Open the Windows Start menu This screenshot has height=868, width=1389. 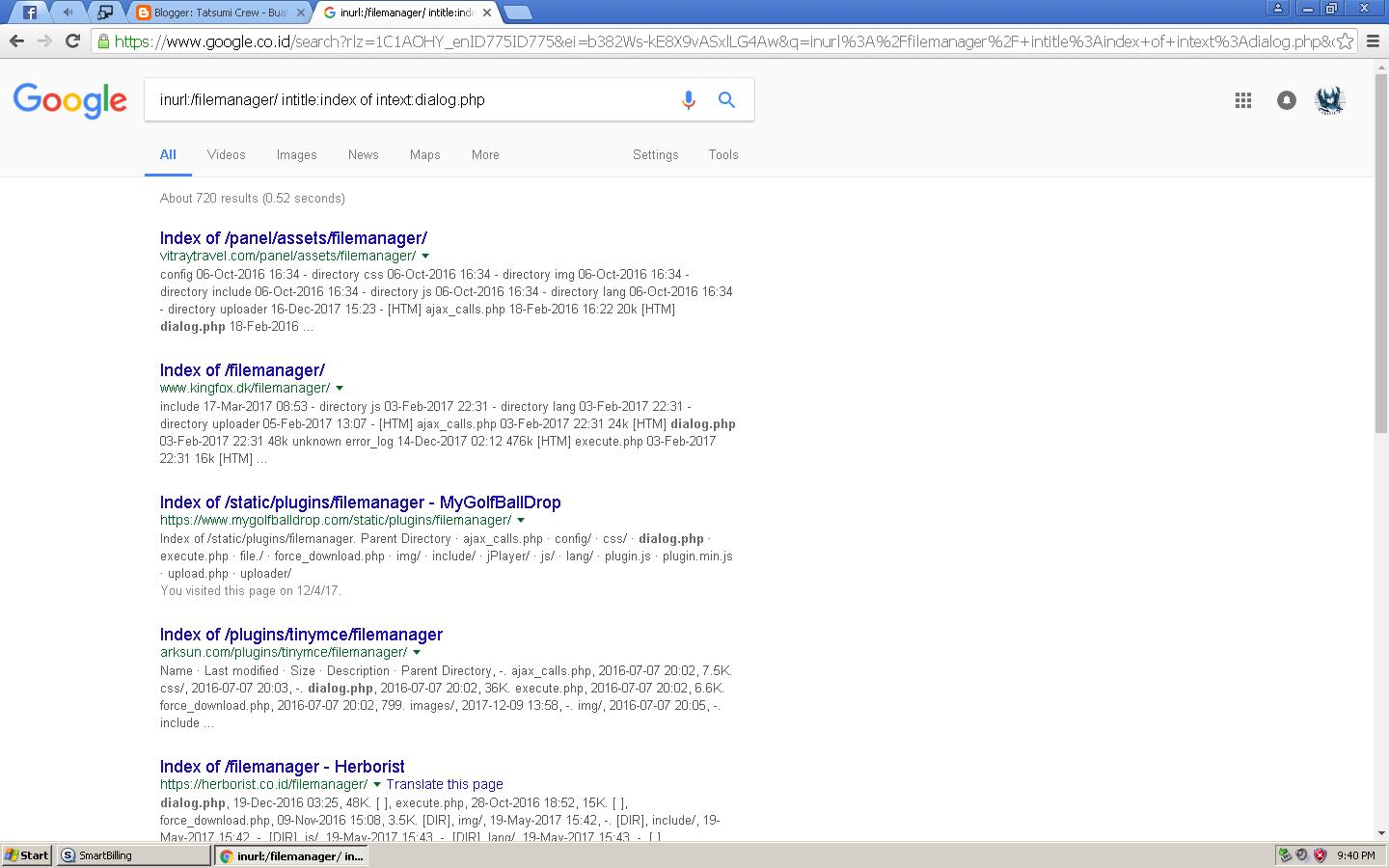[27, 855]
